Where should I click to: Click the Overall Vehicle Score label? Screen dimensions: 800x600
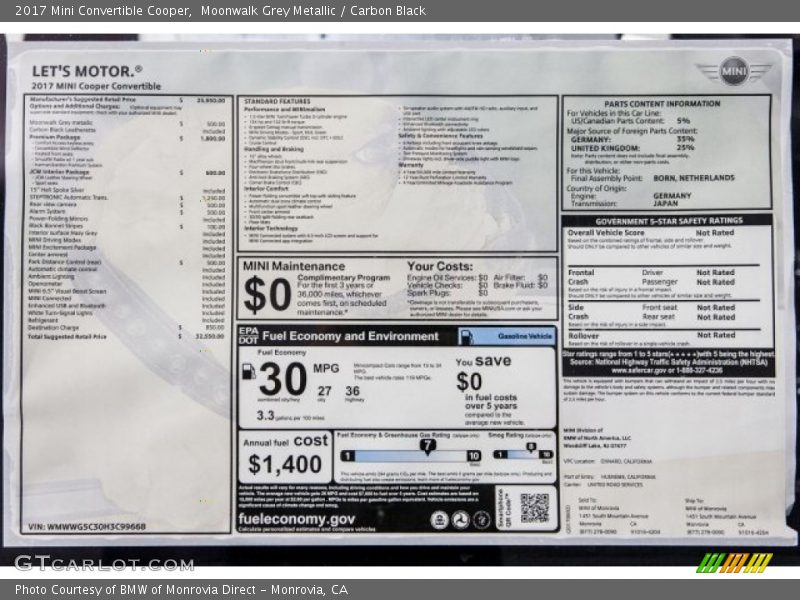tap(606, 233)
